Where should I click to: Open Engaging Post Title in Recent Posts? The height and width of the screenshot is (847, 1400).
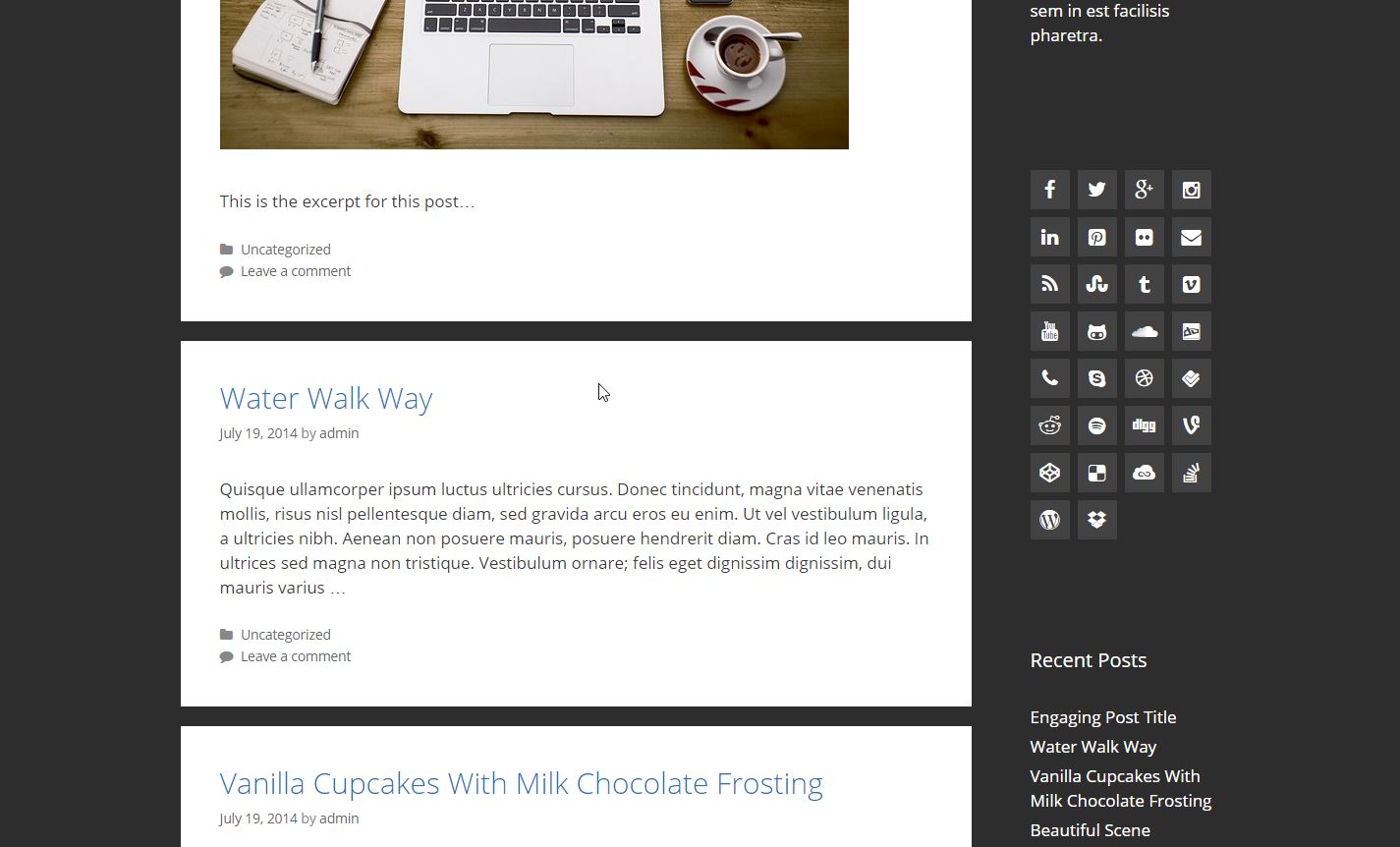[1102, 717]
